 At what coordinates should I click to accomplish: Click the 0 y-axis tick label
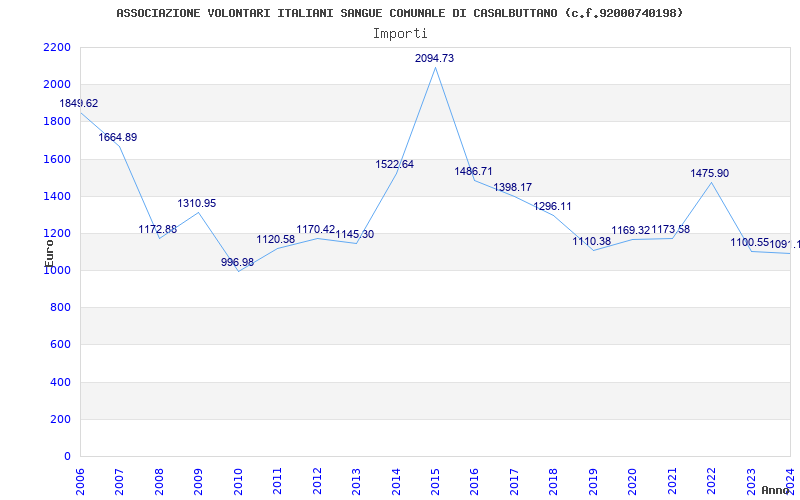coord(67,457)
